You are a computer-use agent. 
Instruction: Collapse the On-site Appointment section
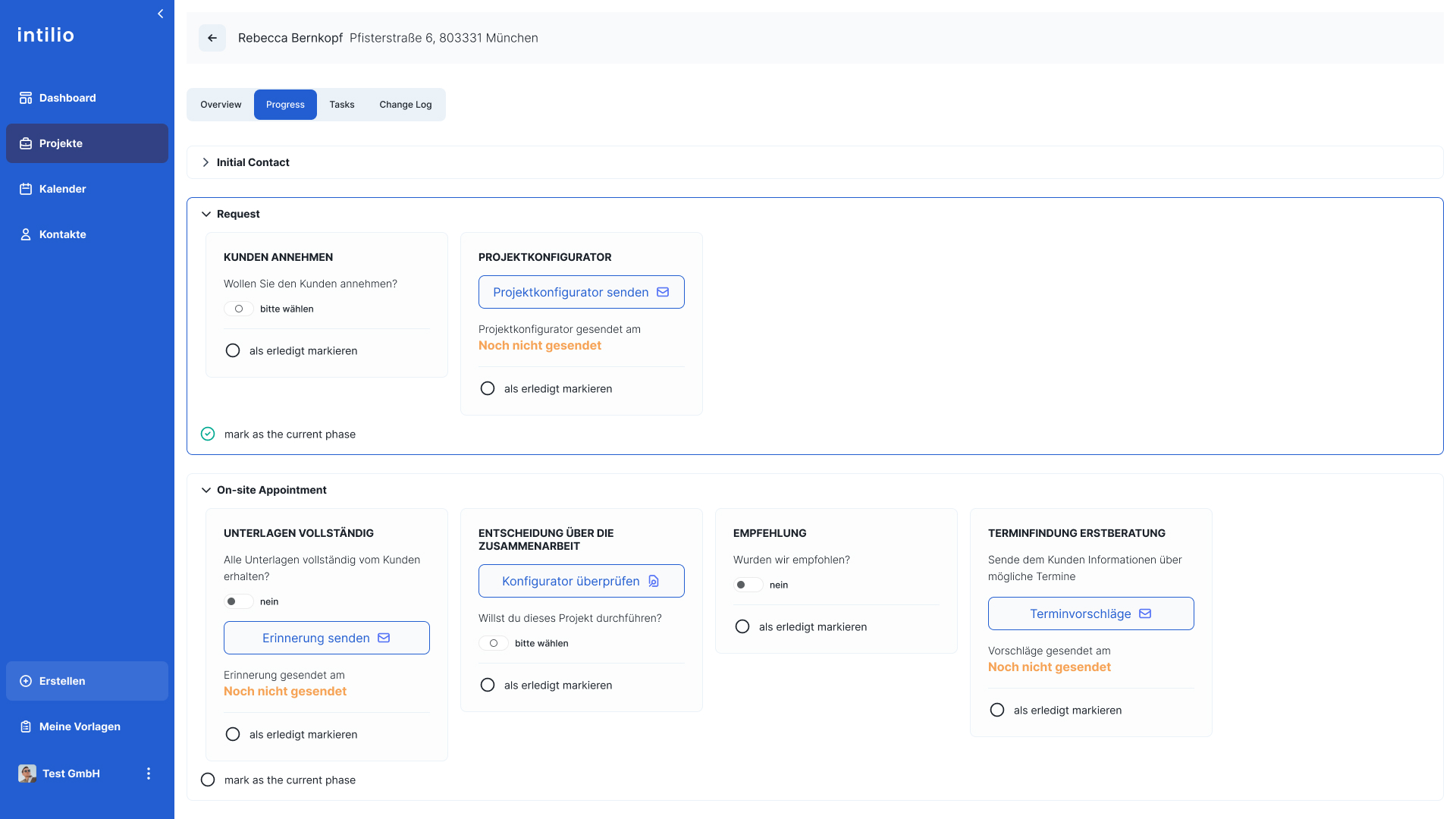[206, 490]
